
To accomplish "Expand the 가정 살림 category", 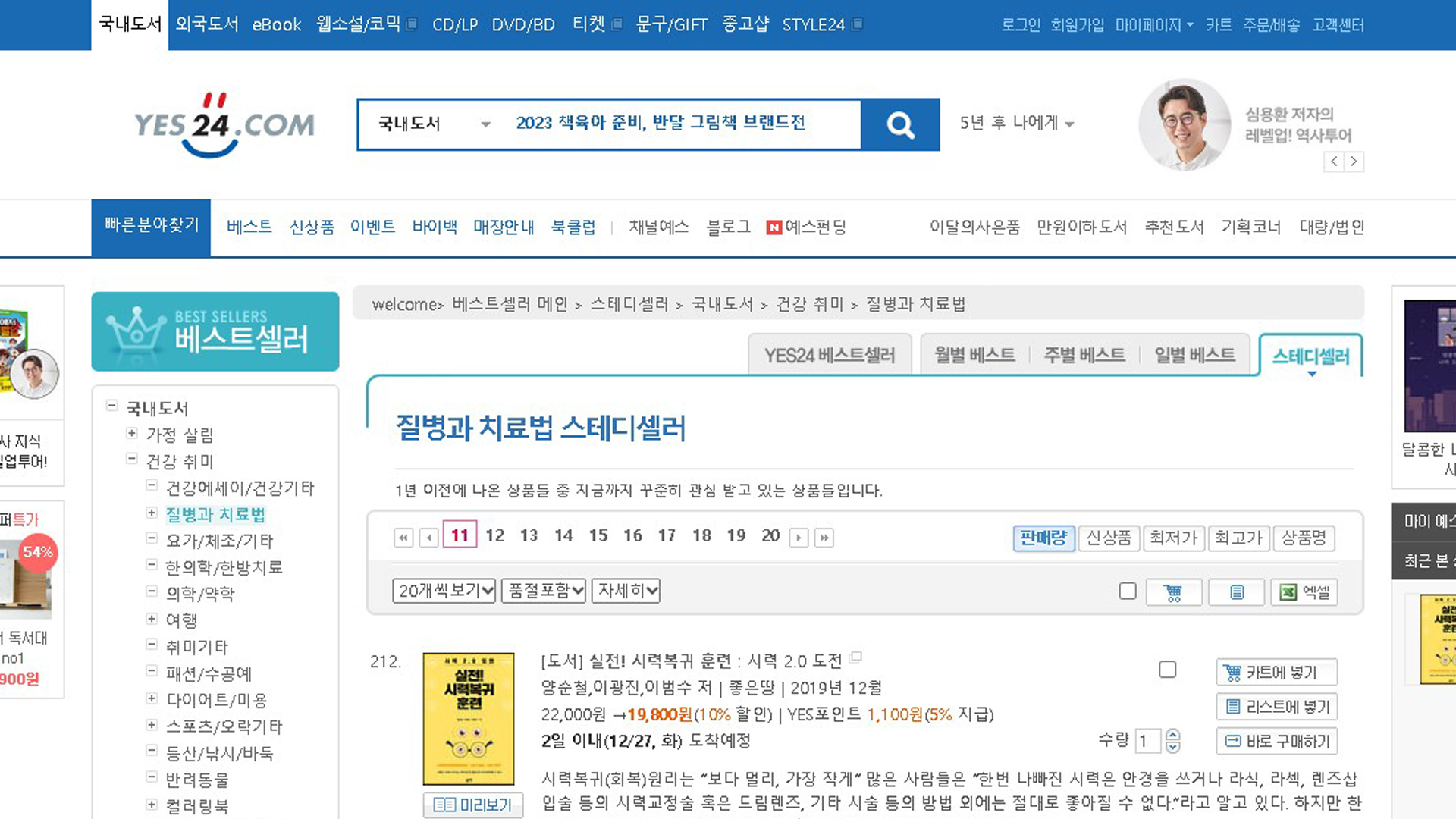I will [x=132, y=434].
